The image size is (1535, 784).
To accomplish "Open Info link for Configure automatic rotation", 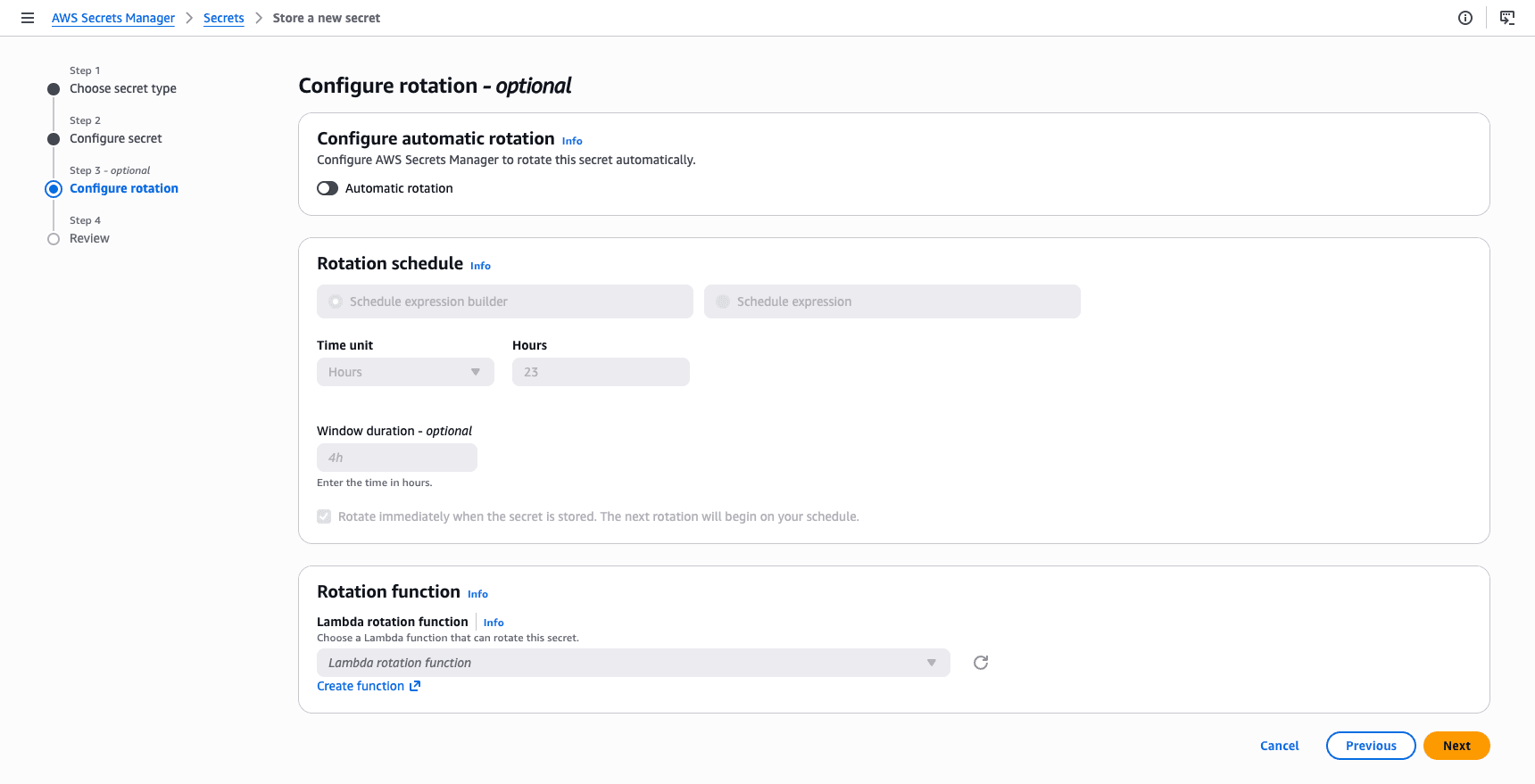I will (x=572, y=141).
